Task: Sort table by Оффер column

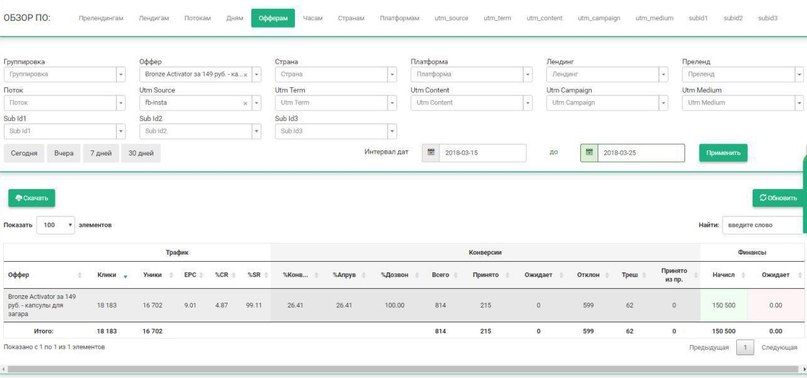Action: 45,275
